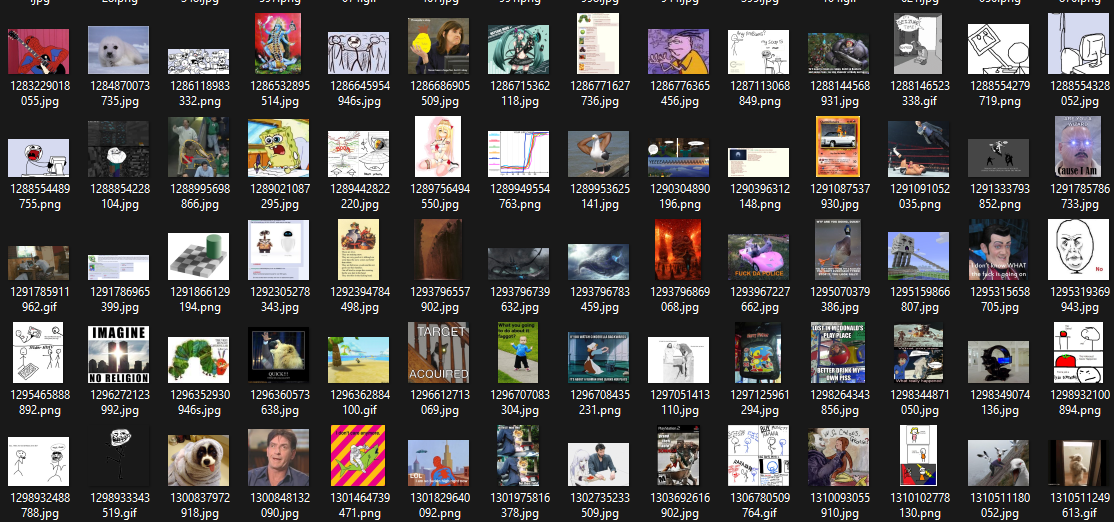
Task: Open teal-haired anime image 1286715362118.jpg
Action: [519, 50]
